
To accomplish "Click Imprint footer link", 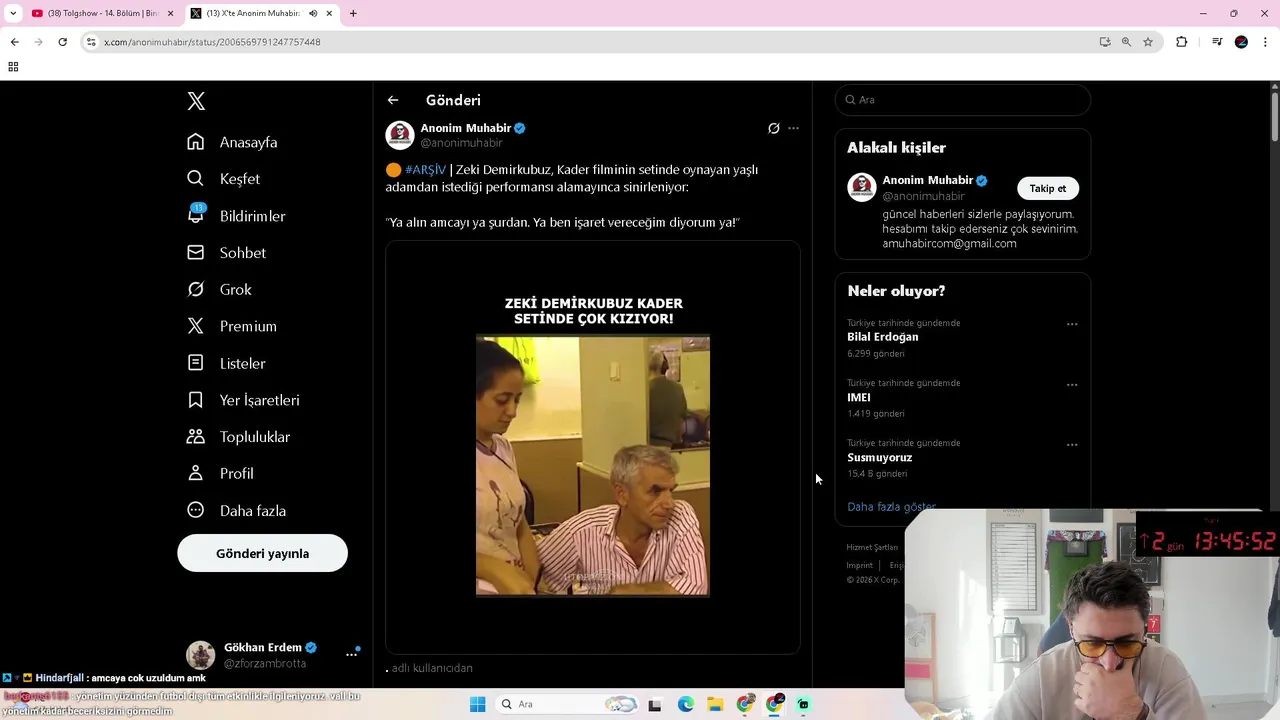I will pyautogui.click(x=859, y=565).
